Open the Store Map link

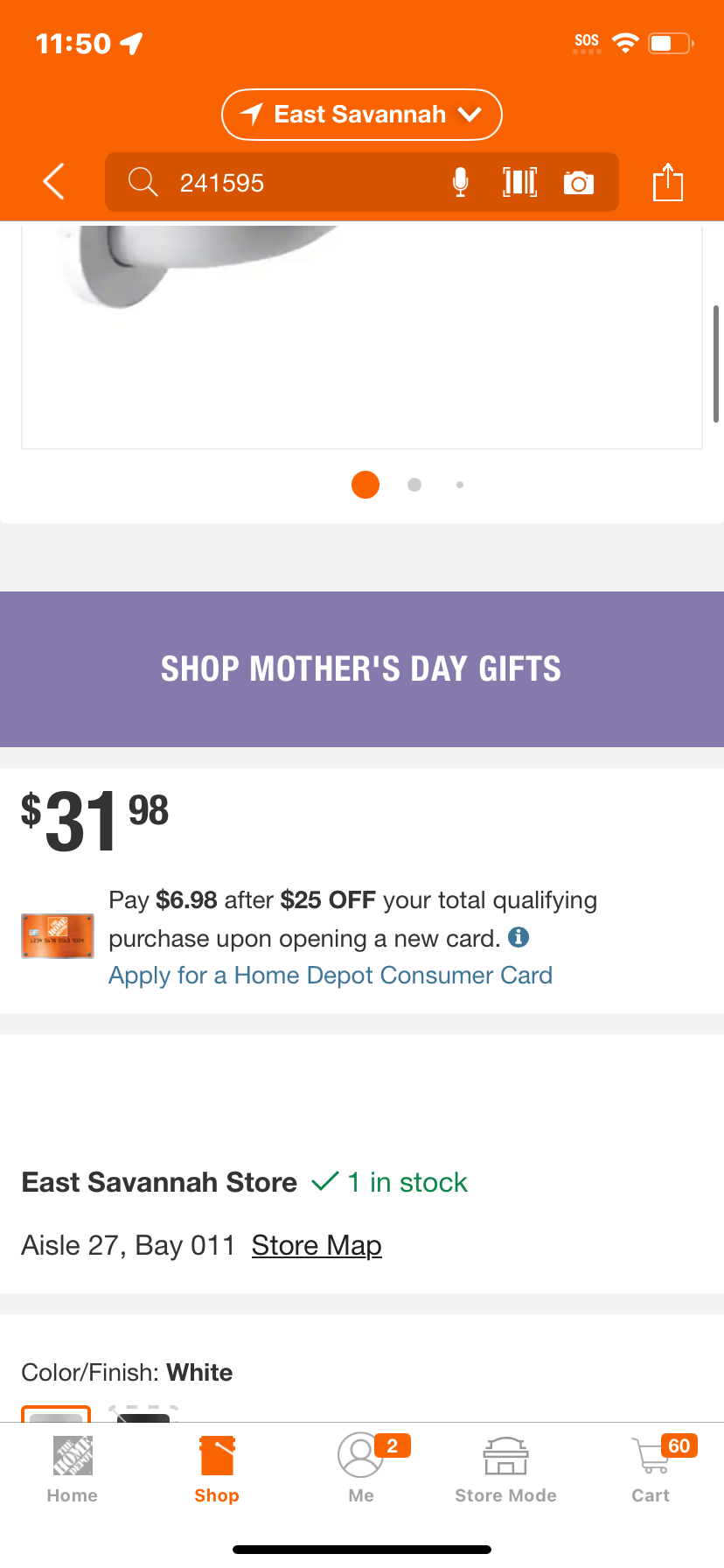pos(317,1245)
